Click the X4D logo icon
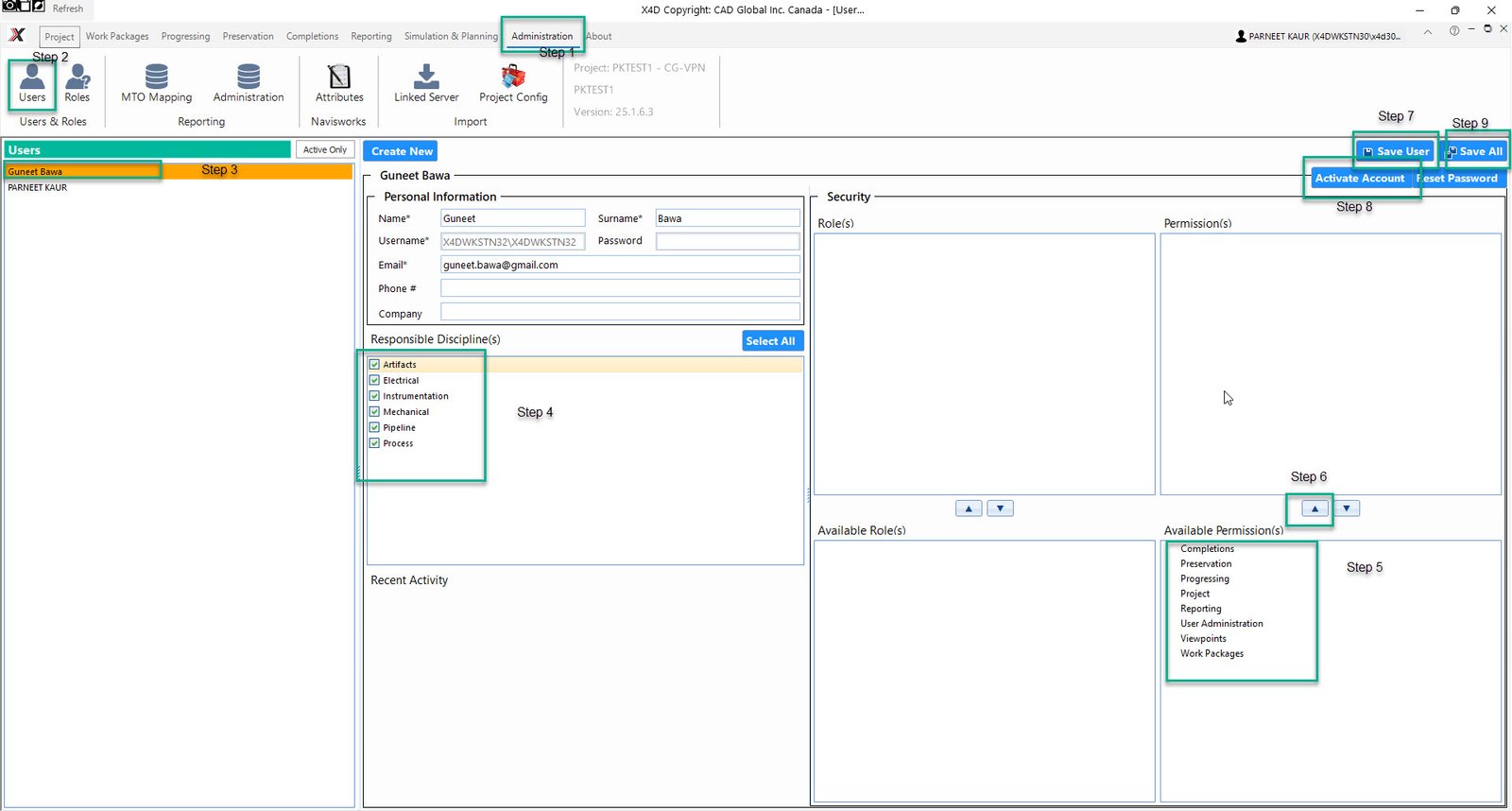 (x=17, y=36)
